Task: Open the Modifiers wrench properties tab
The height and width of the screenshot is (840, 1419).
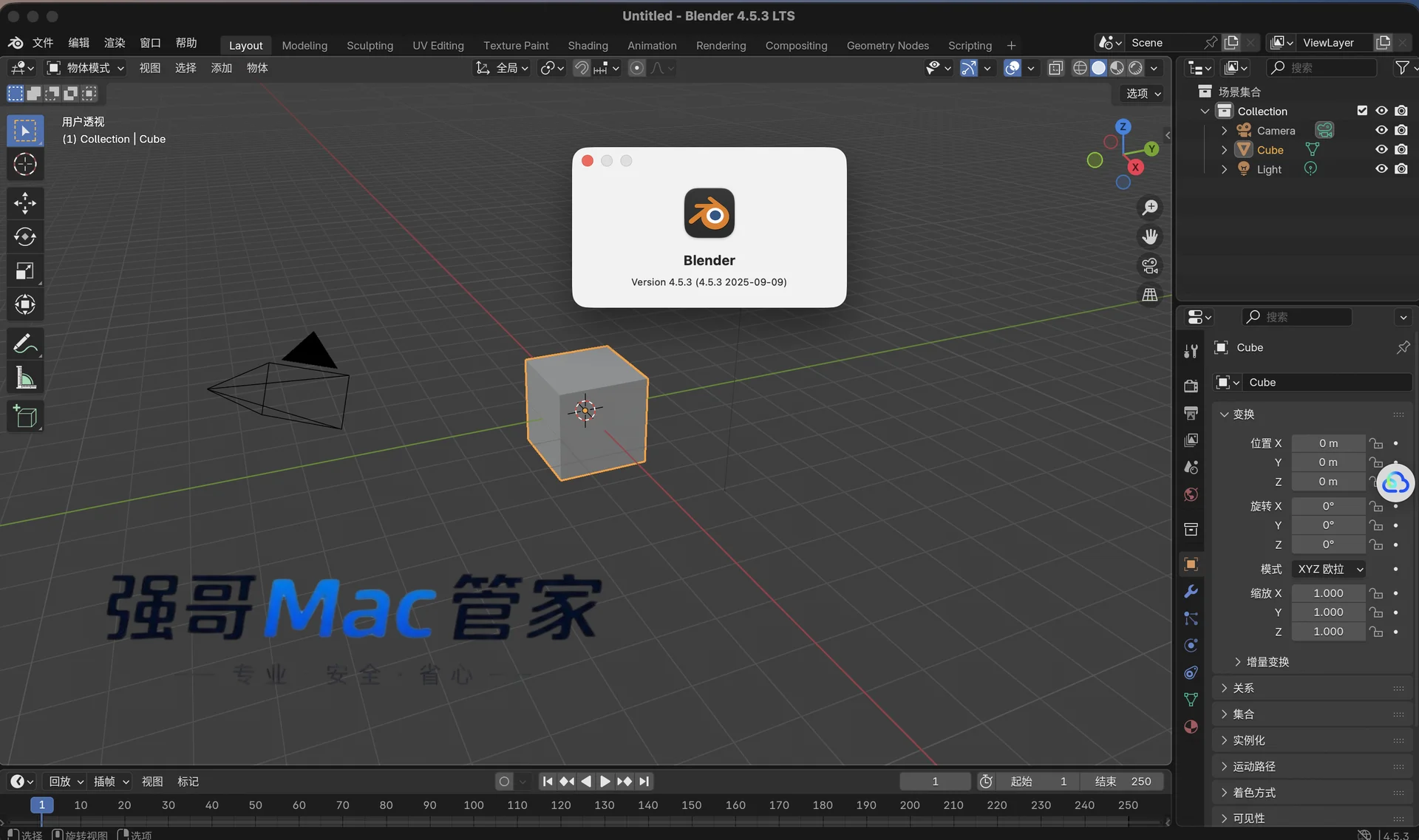Action: 1191,591
